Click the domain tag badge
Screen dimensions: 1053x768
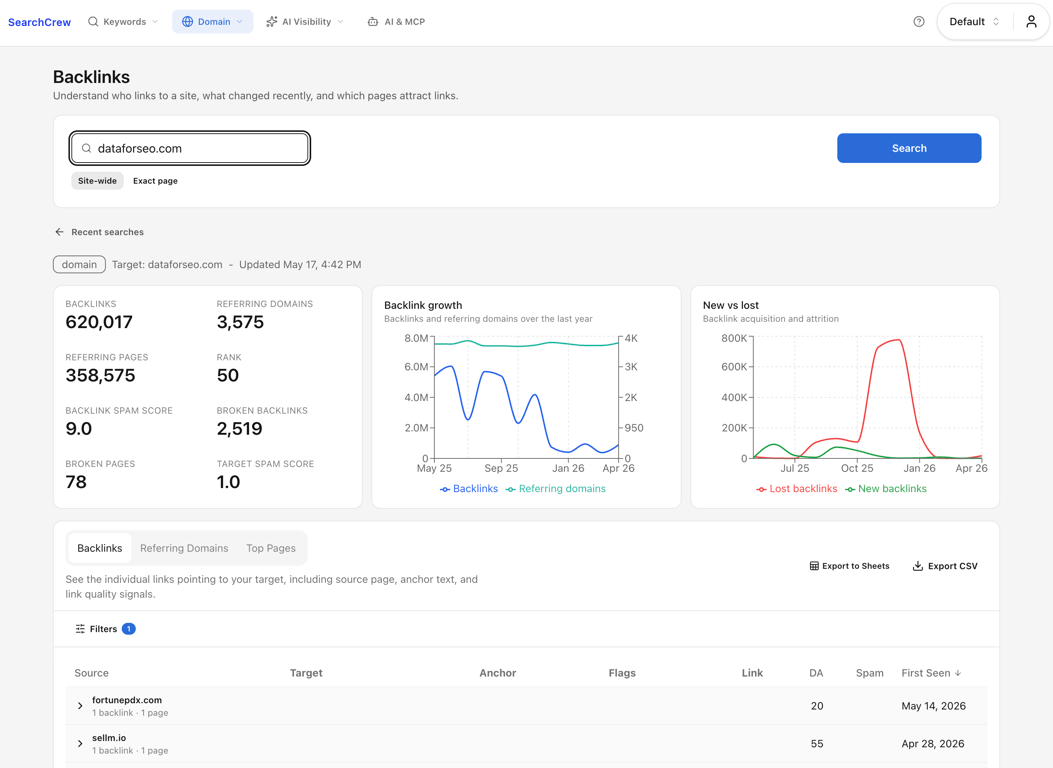pyautogui.click(x=79, y=265)
